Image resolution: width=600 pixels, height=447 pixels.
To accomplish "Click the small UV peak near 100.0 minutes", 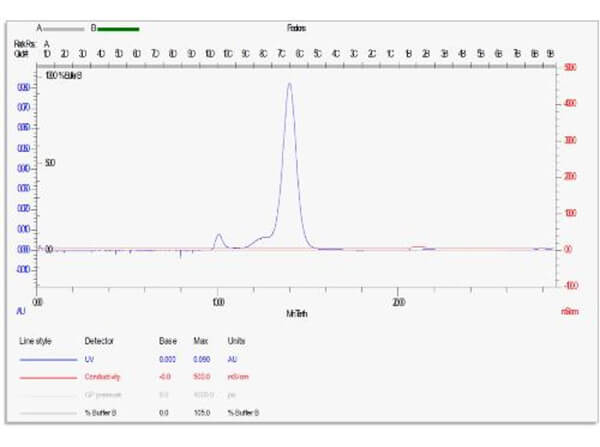I will 219,234.
